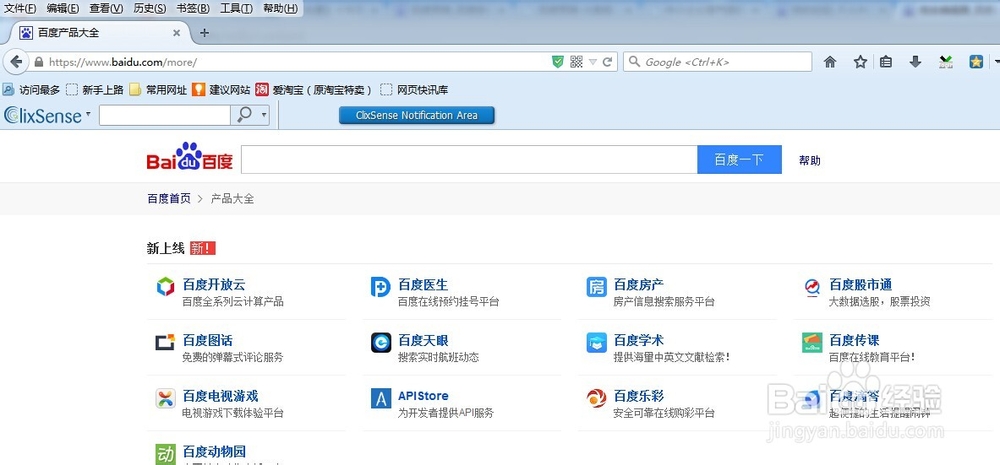This screenshot has width=1000, height=465.
Task: Open the 编辑(E) menu
Action: [x=62, y=8]
